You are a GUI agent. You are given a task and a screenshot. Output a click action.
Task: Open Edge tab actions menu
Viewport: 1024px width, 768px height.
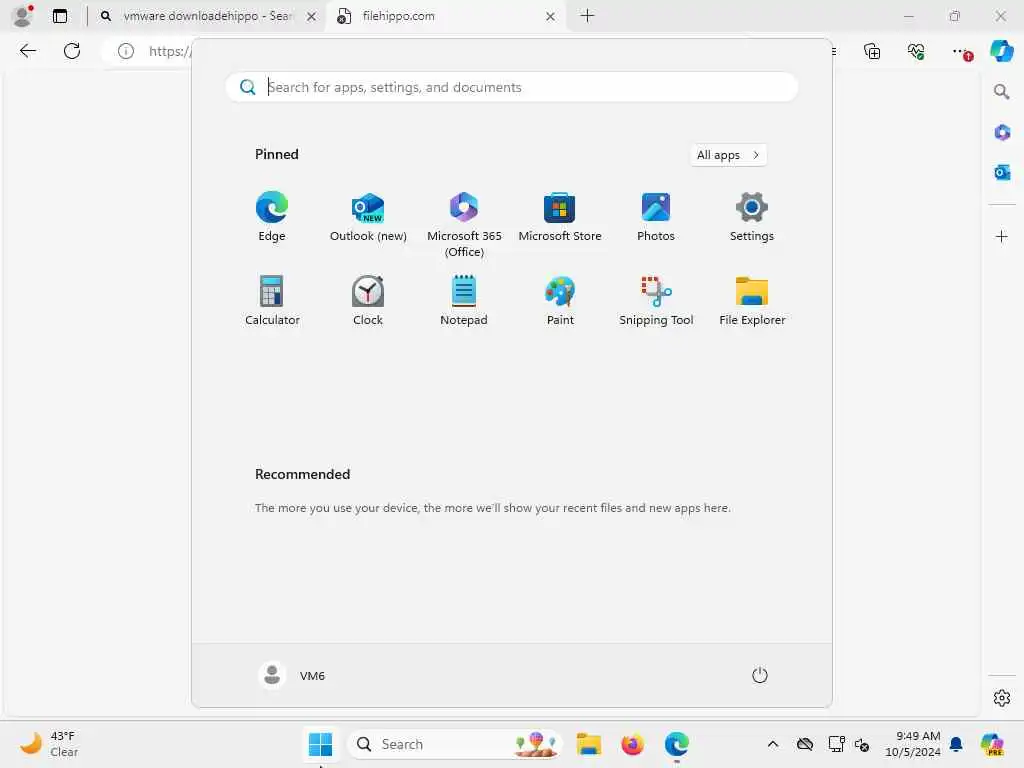pos(59,16)
